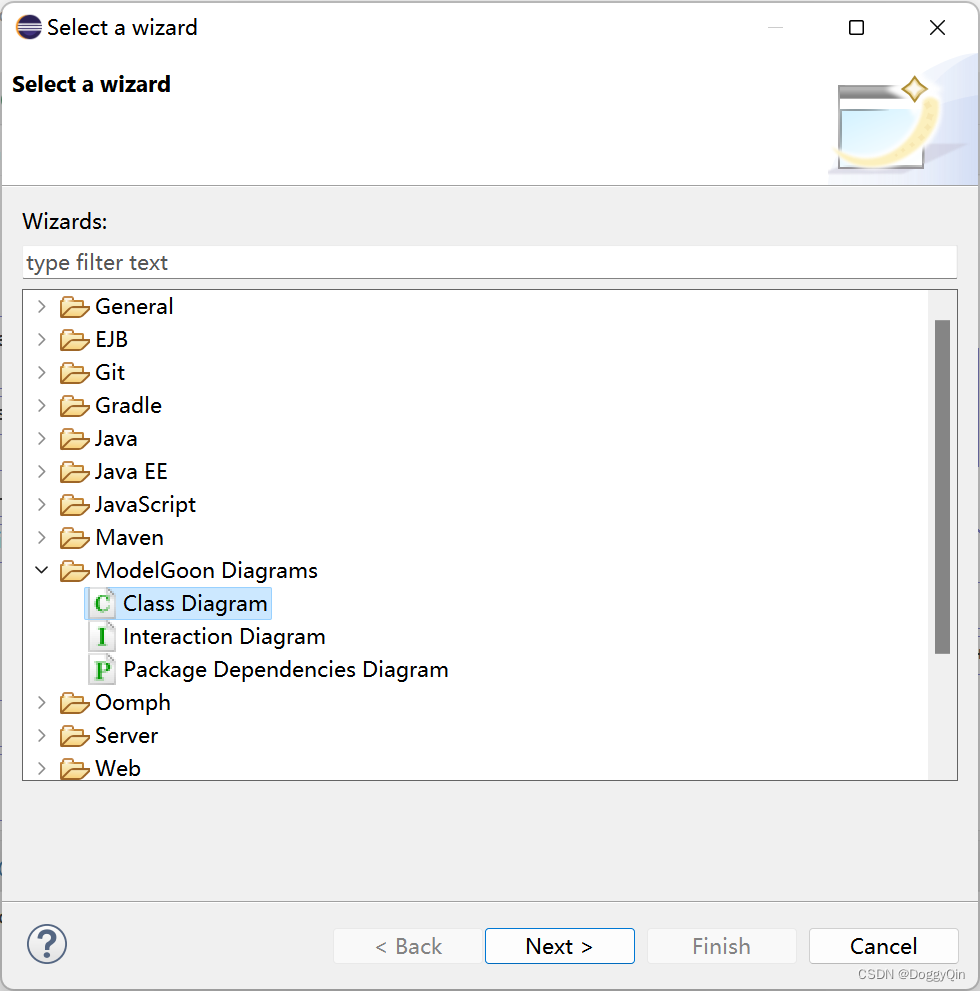Expand the General category
This screenshot has height=991, width=980.
coord(41,306)
